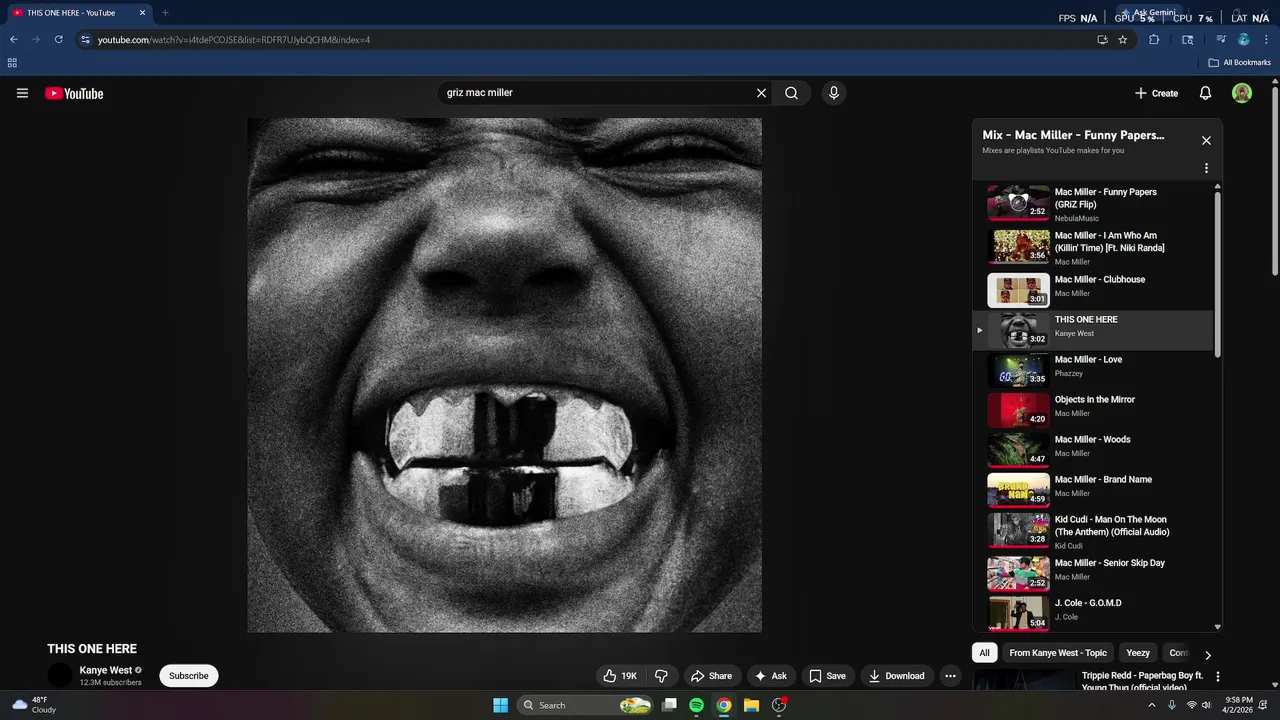Open Chrome media controls icon
Screen dimensions: 1280x720
click(1221, 40)
